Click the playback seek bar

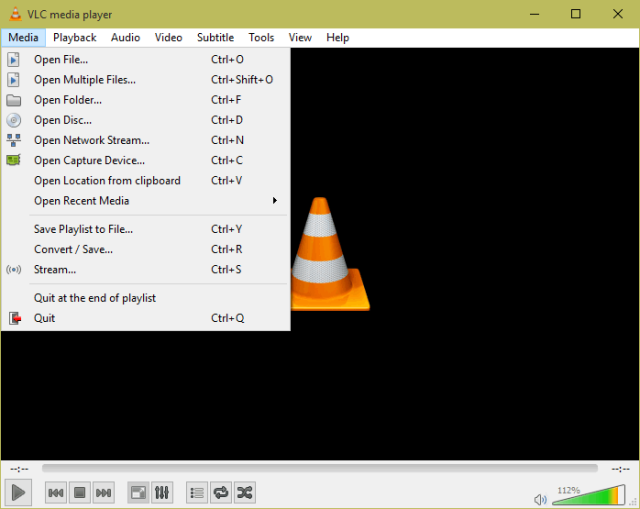pos(320,468)
